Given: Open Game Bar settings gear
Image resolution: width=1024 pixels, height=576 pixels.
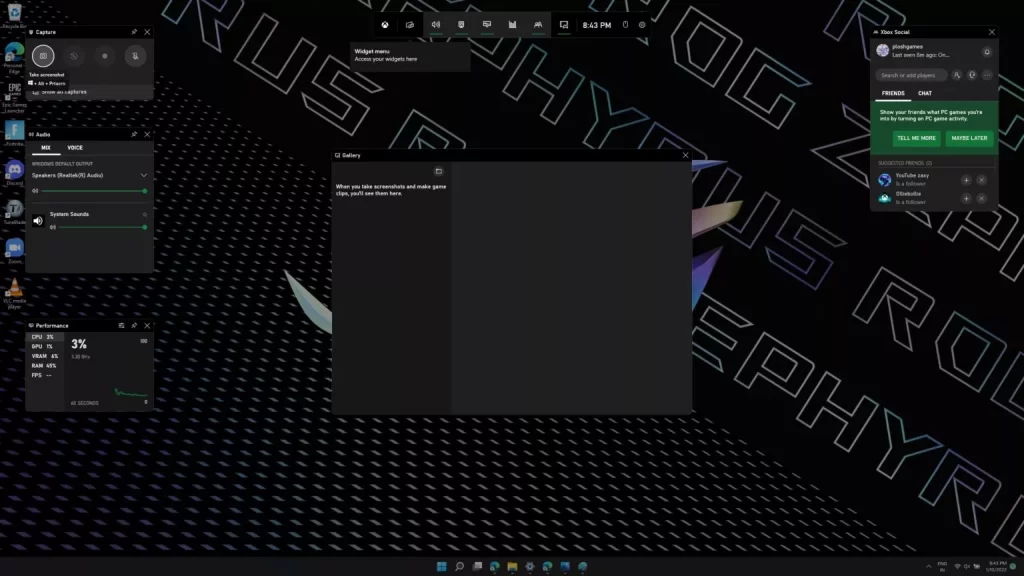Looking at the screenshot, I should 642,25.
